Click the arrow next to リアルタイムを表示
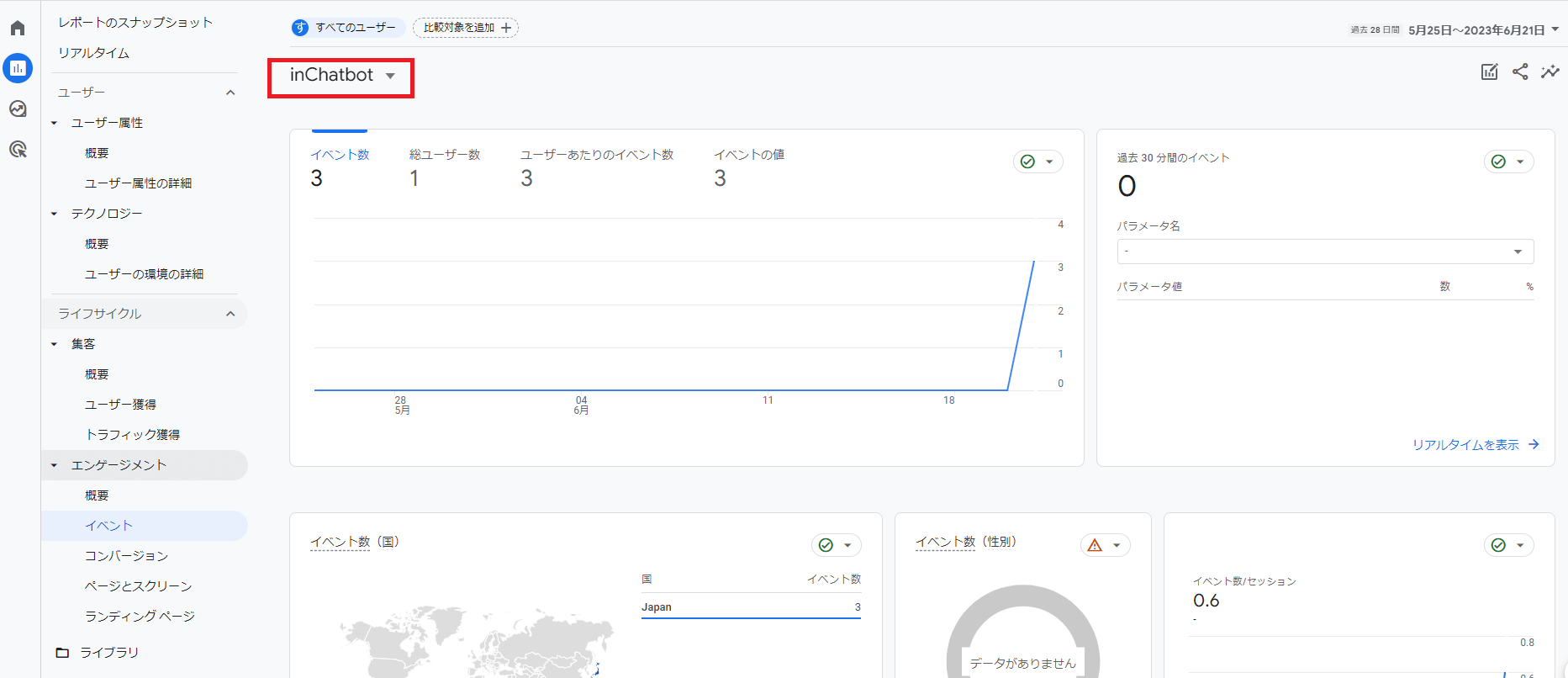Viewport: 1568px width, 678px height. point(1534,444)
